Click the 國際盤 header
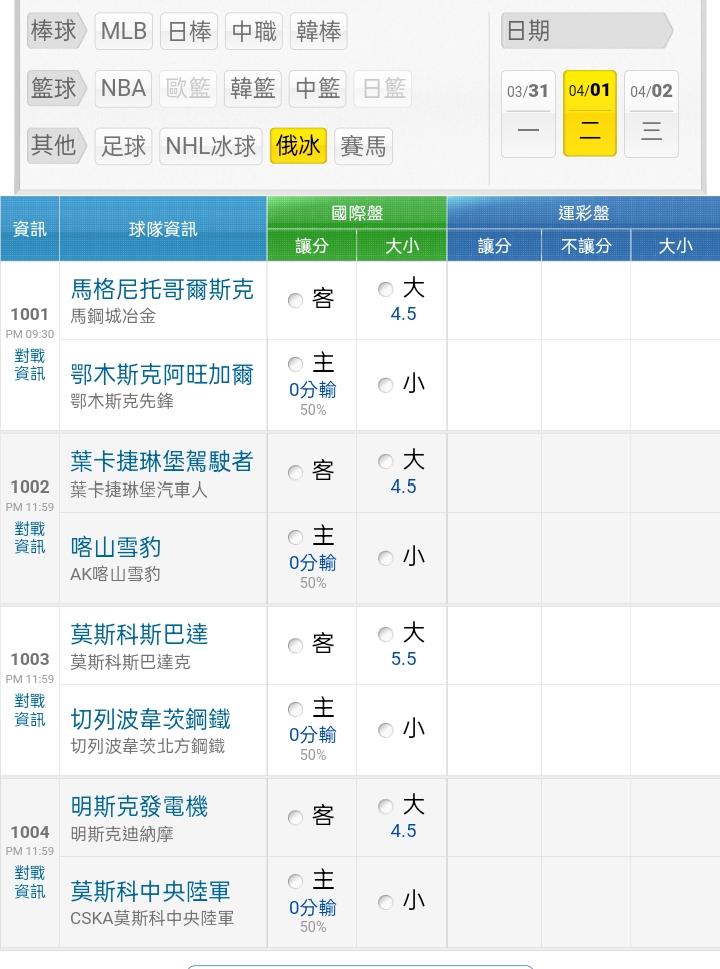Image resolution: width=720 pixels, height=969 pixels. coord(357,213)
